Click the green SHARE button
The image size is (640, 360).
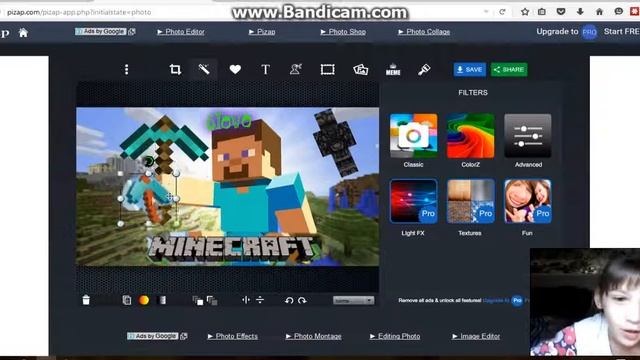click(509, 69)
